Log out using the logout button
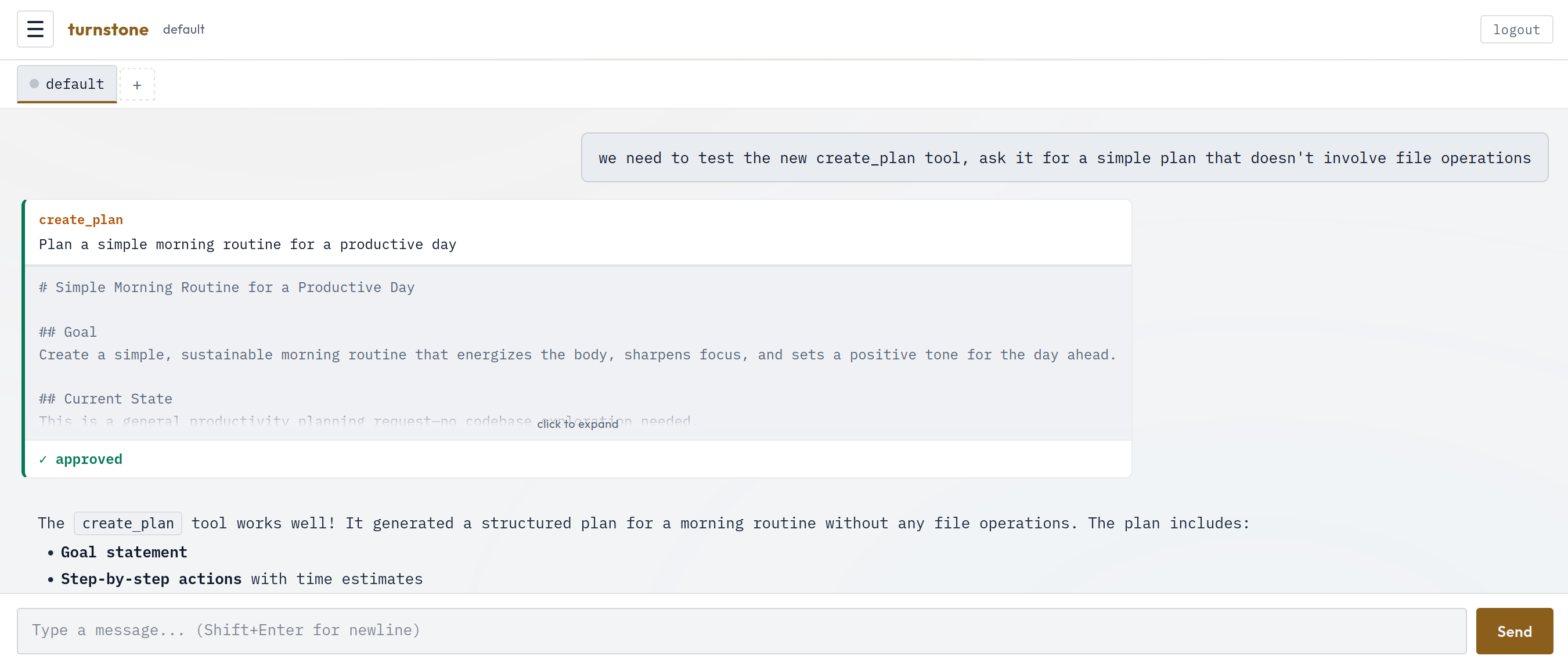The width and height of the screenshot is (1568, 659). 1516,29
